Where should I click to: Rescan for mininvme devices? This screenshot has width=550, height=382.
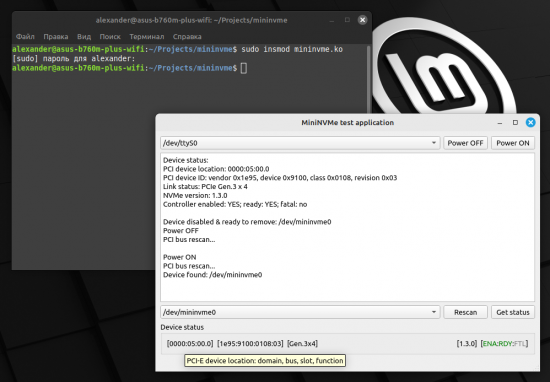tap(465, 312)
